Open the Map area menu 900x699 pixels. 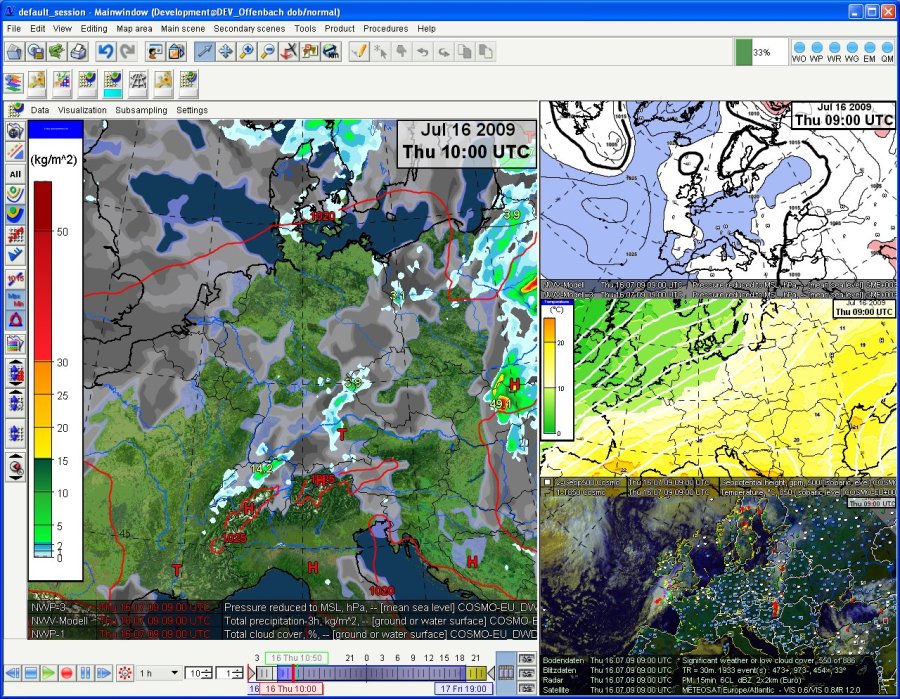pos(134,29)
